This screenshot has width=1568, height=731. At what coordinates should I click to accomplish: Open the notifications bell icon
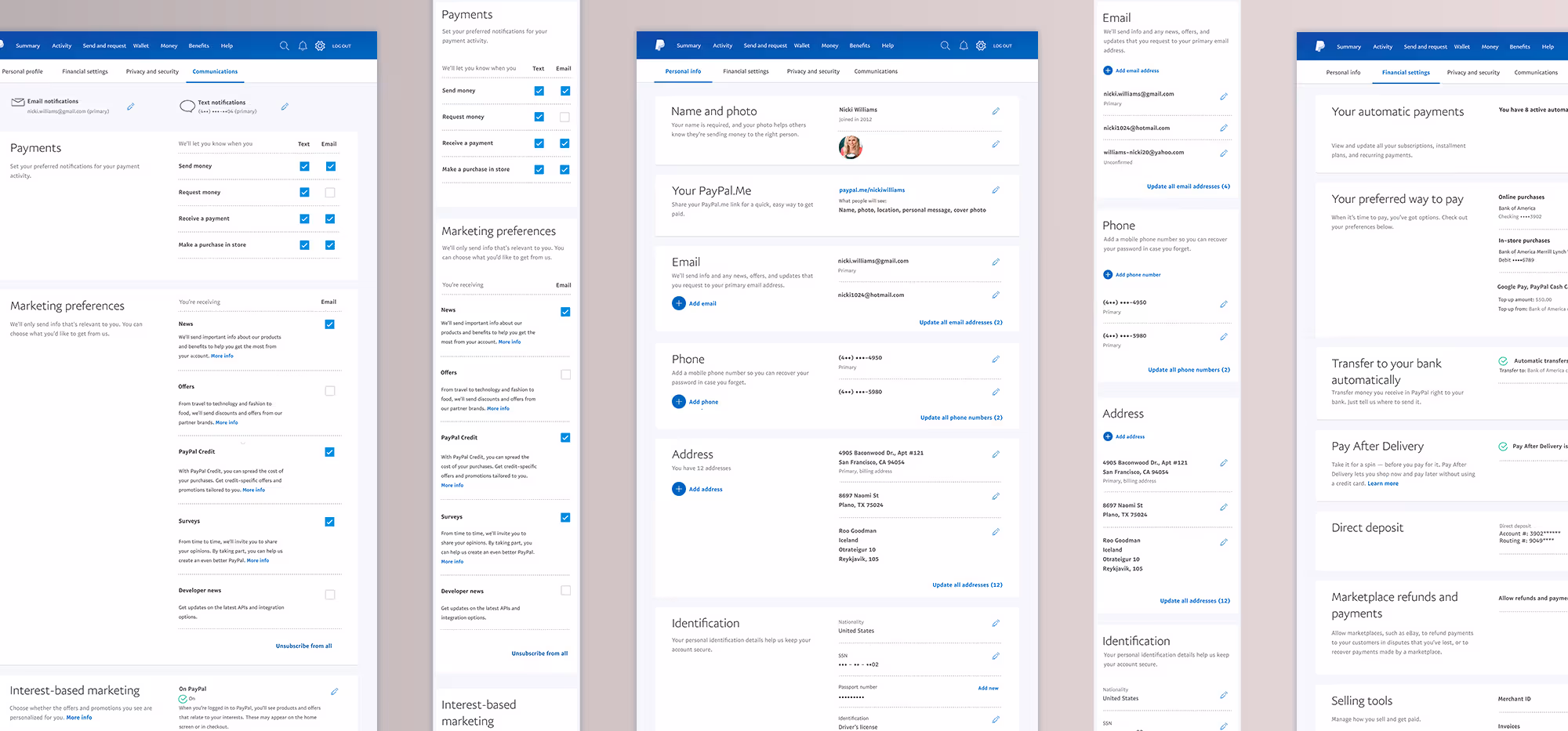pyautogui.click(x=964, y=45)
